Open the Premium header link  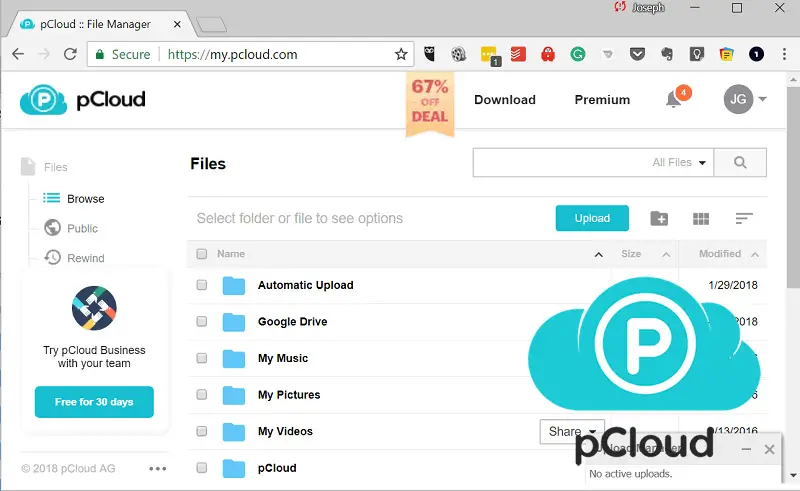coord(602,100)
